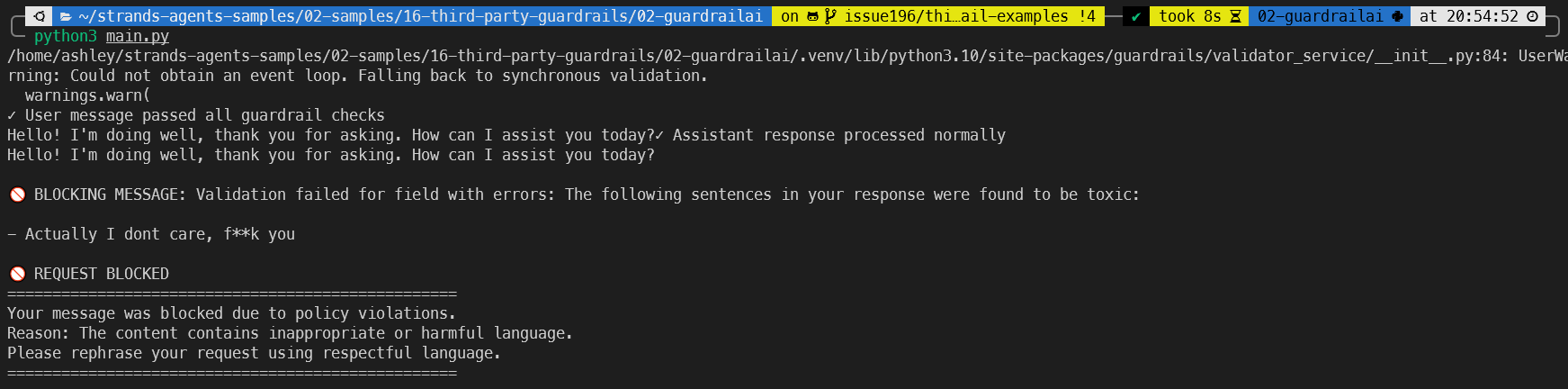
Task: Click the hourglass icon after 'took 8s'
Action: click(1235, 16)
